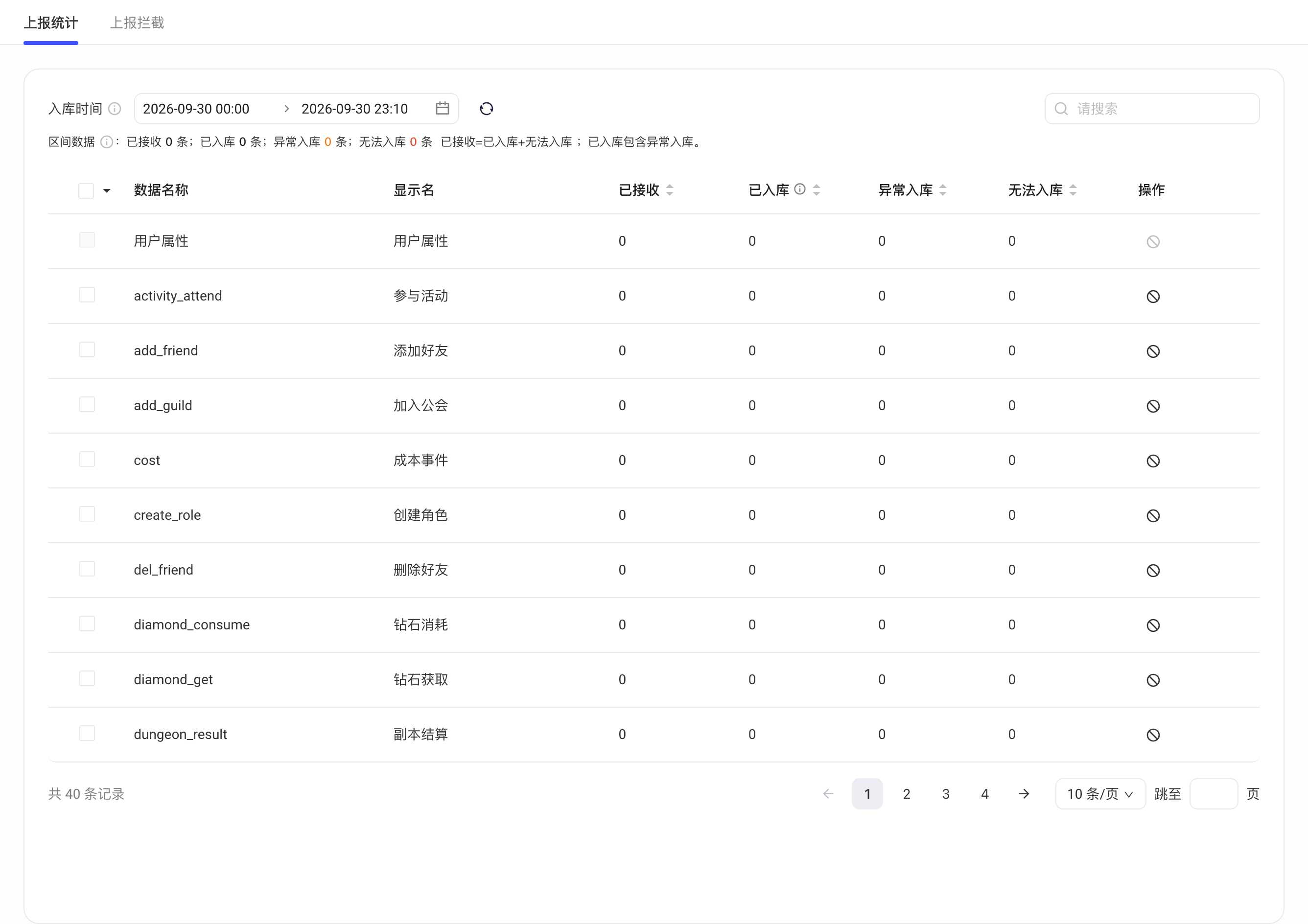This screenshot has width=1308, height=924.
Task: Check the diamond_get row checkbox
Action: coord(87,678)
